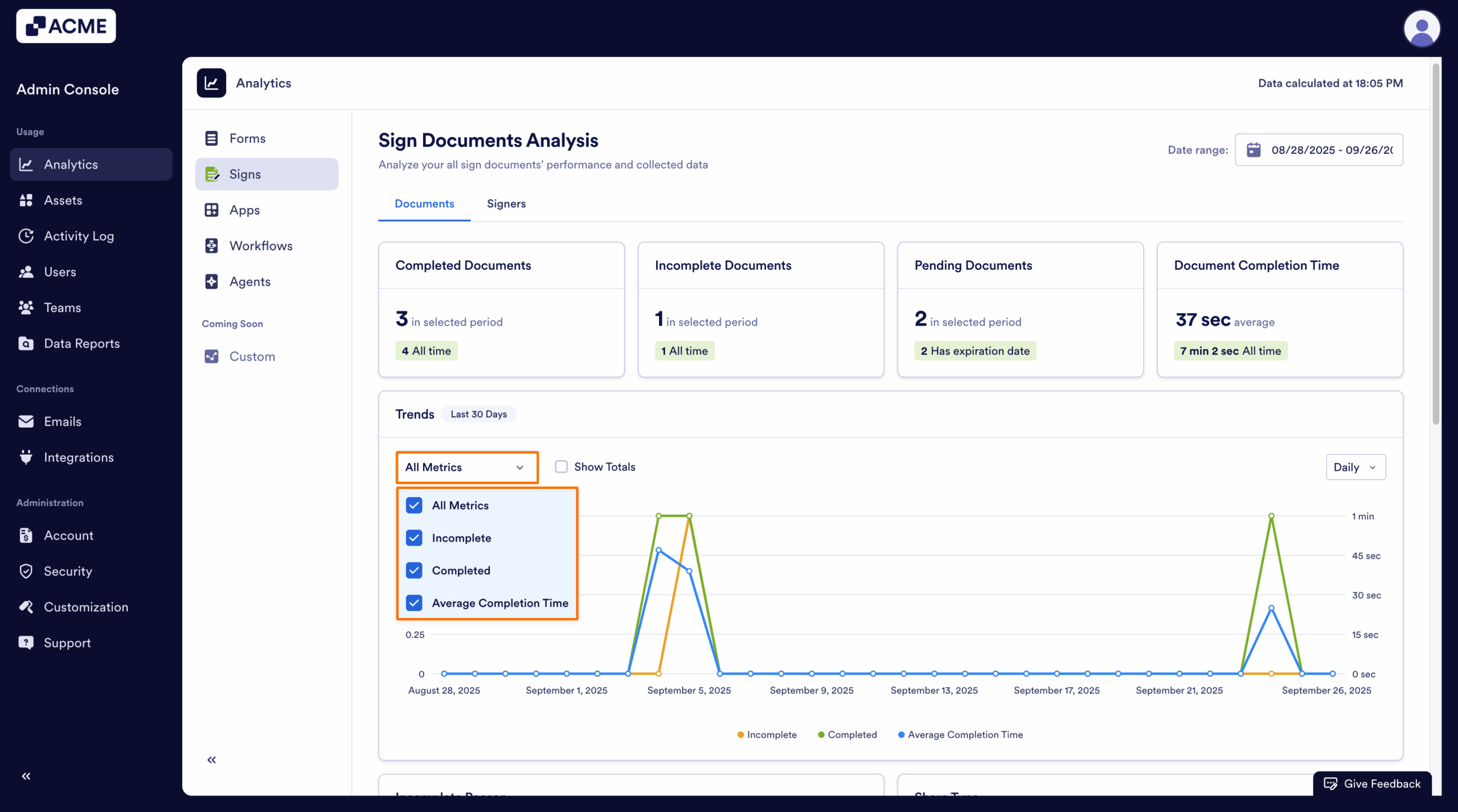Collapse the secondary sidebar
This screenshot has width=1458, height=812.
point(211,760)
